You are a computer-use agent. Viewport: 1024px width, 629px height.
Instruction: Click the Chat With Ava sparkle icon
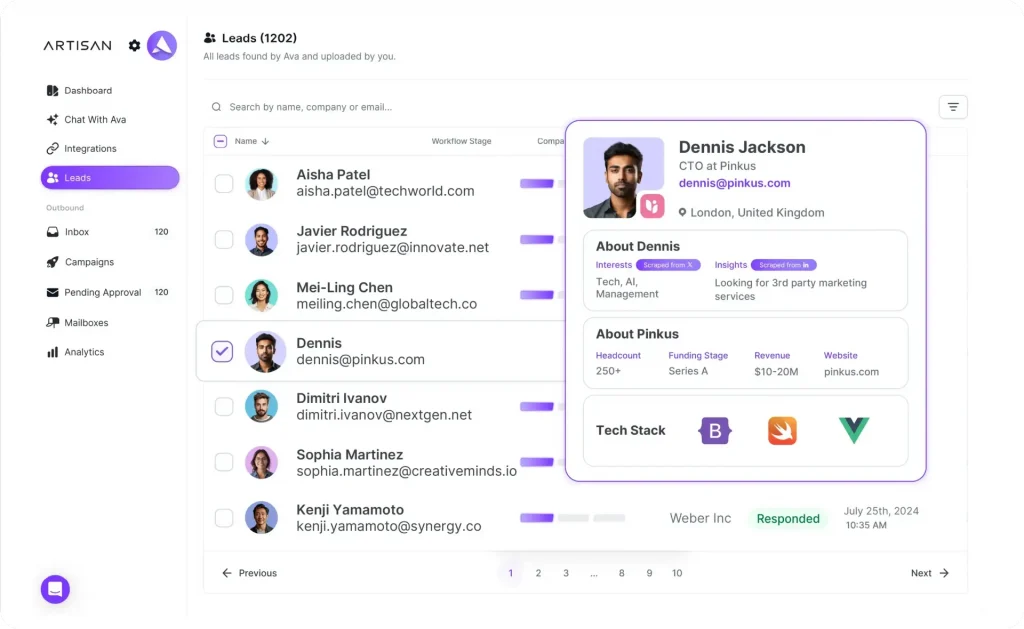[x=52, y=119]
